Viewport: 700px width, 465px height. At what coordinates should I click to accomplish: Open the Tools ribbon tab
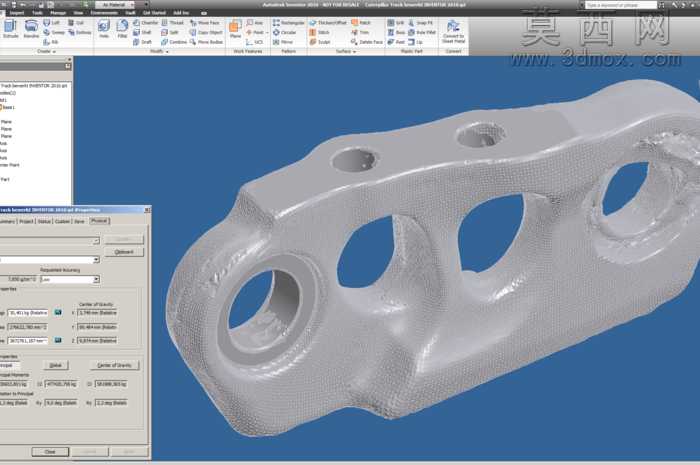click(x=38, y=13)
